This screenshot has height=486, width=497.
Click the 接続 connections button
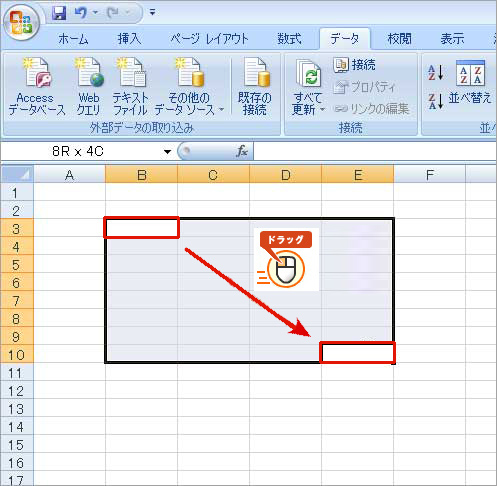[355, 65]
